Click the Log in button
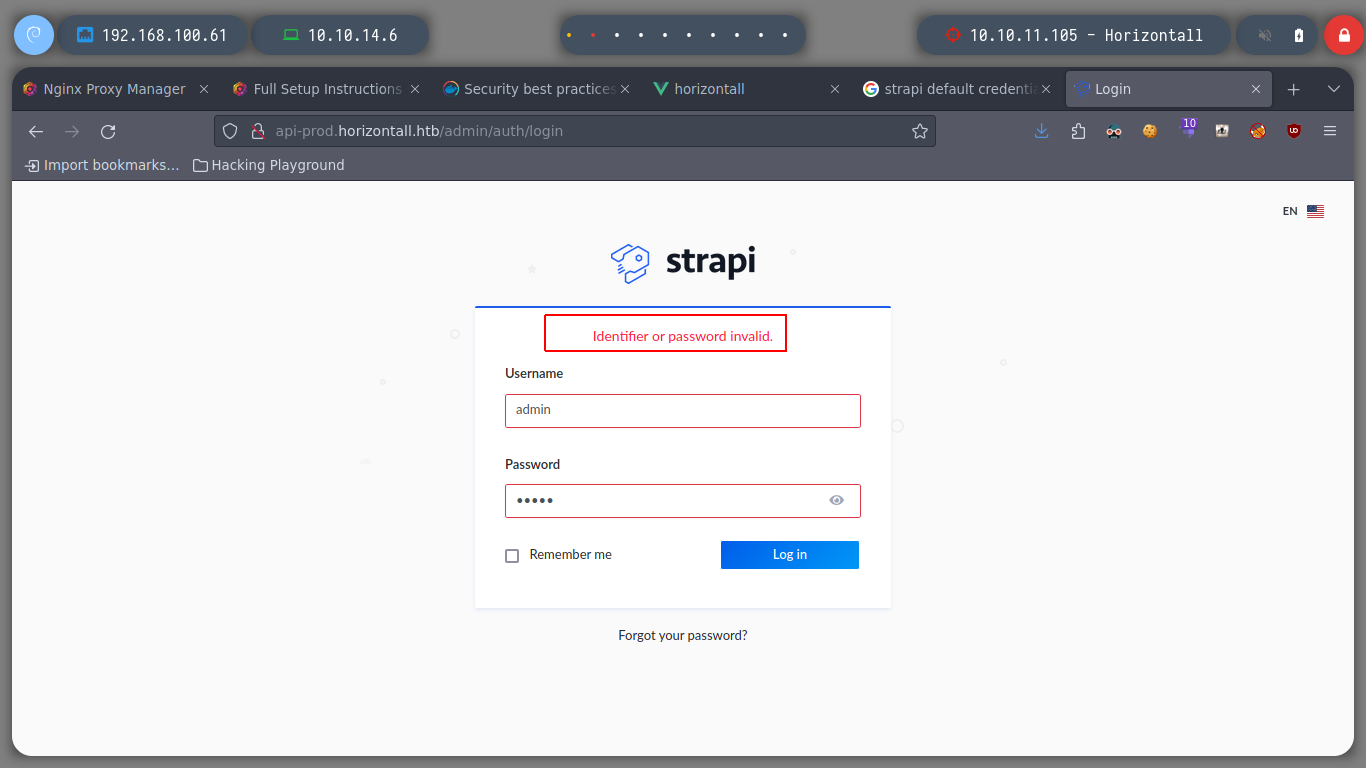This screenshot has width=1366, height=768. tap(790, 555)
